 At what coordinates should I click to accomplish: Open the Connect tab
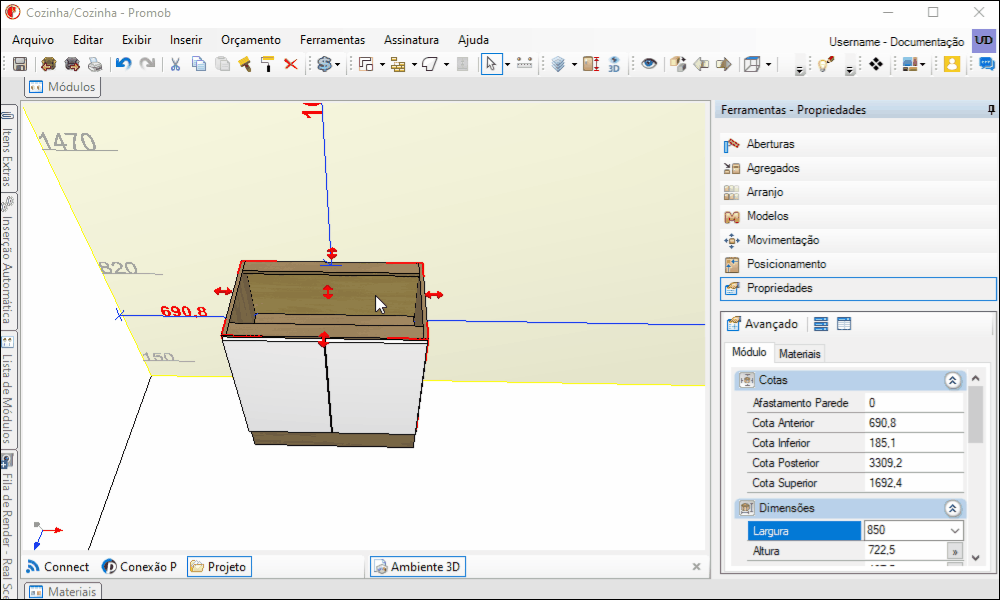(57, 567)
